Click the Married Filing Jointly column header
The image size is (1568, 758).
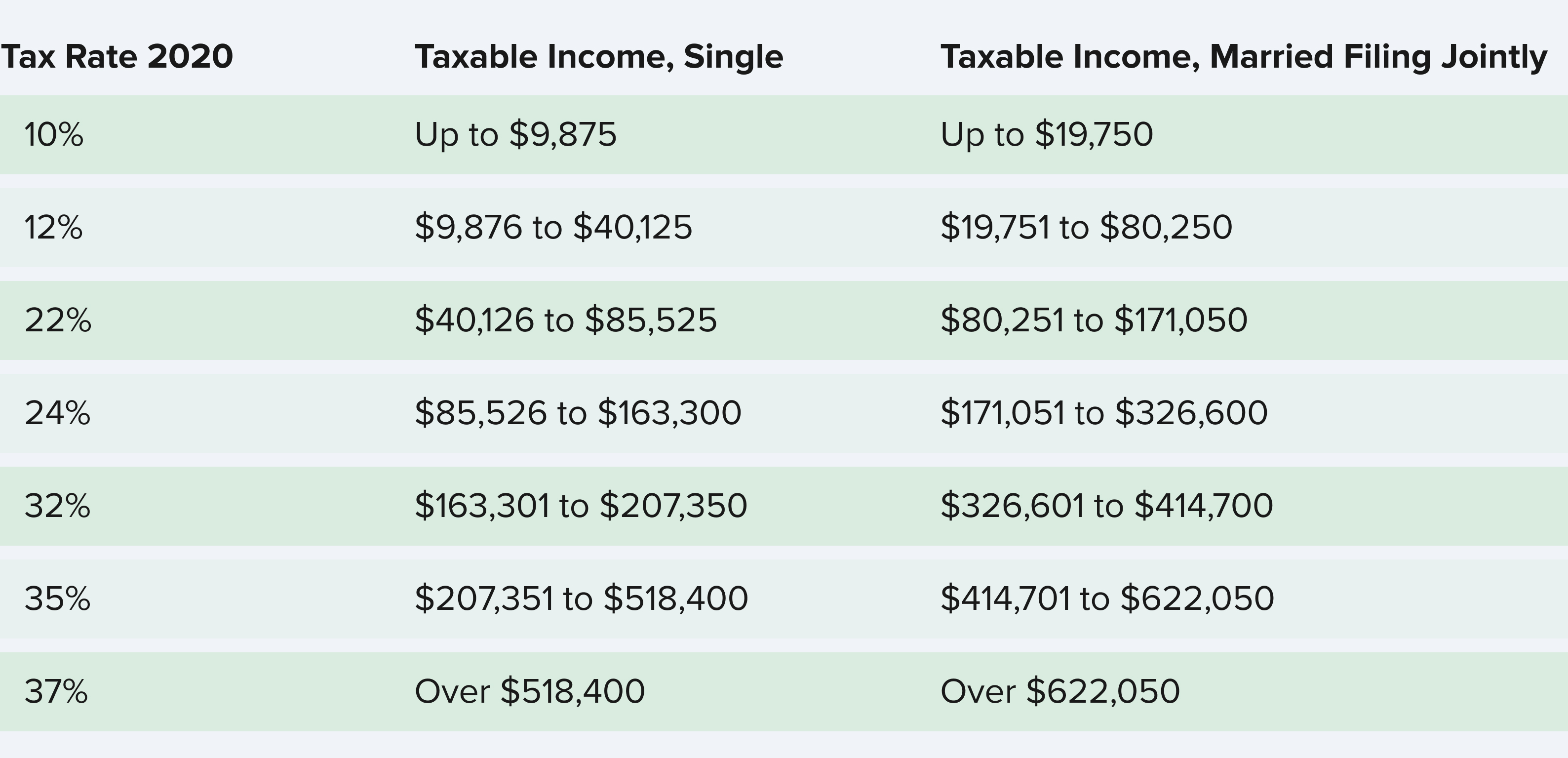pyautogui.click(x=1244, y=57)
